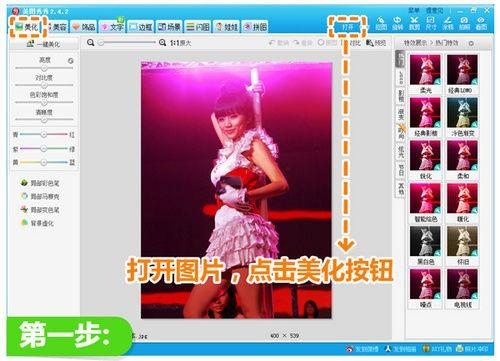Viewport: 500px width, 361px height.
Task: Click the 看图 eye icon in top toolbar
Action: pos(481,23)
